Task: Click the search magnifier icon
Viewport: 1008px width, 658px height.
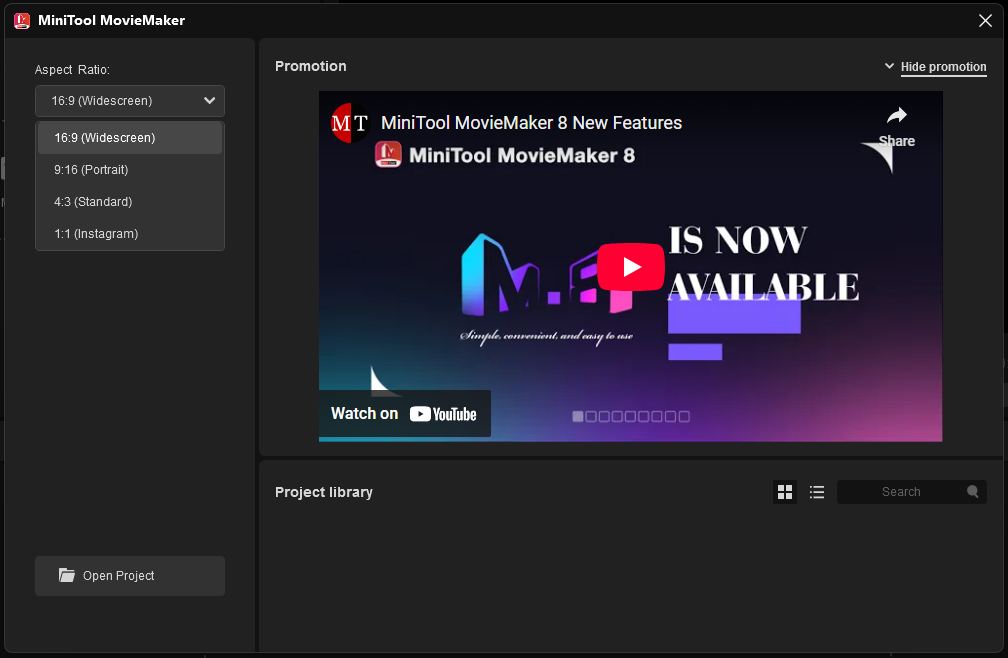Action: 973,492
